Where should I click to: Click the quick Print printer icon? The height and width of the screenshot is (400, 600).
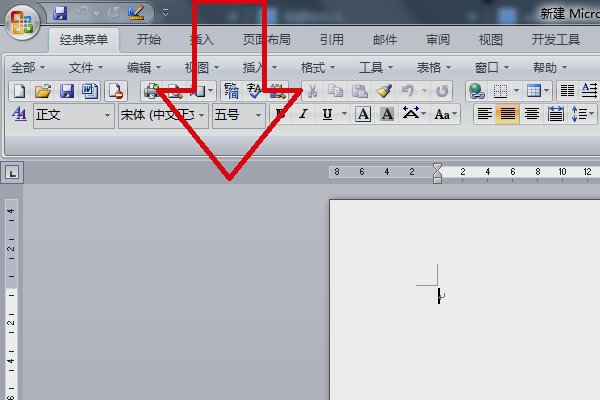pyautogui.click(x=152, y=91)
